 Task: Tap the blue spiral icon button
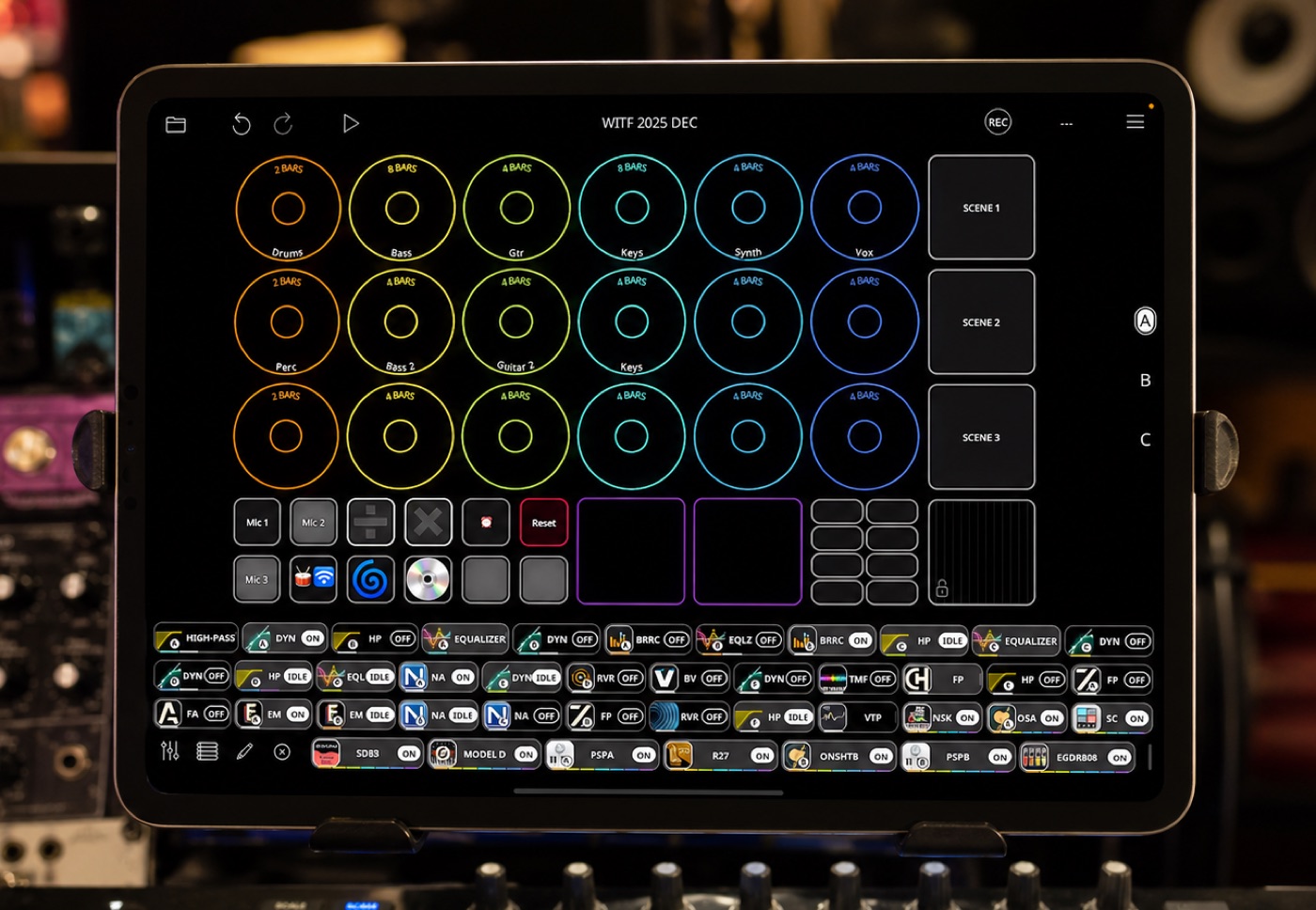tap(370, 579)
